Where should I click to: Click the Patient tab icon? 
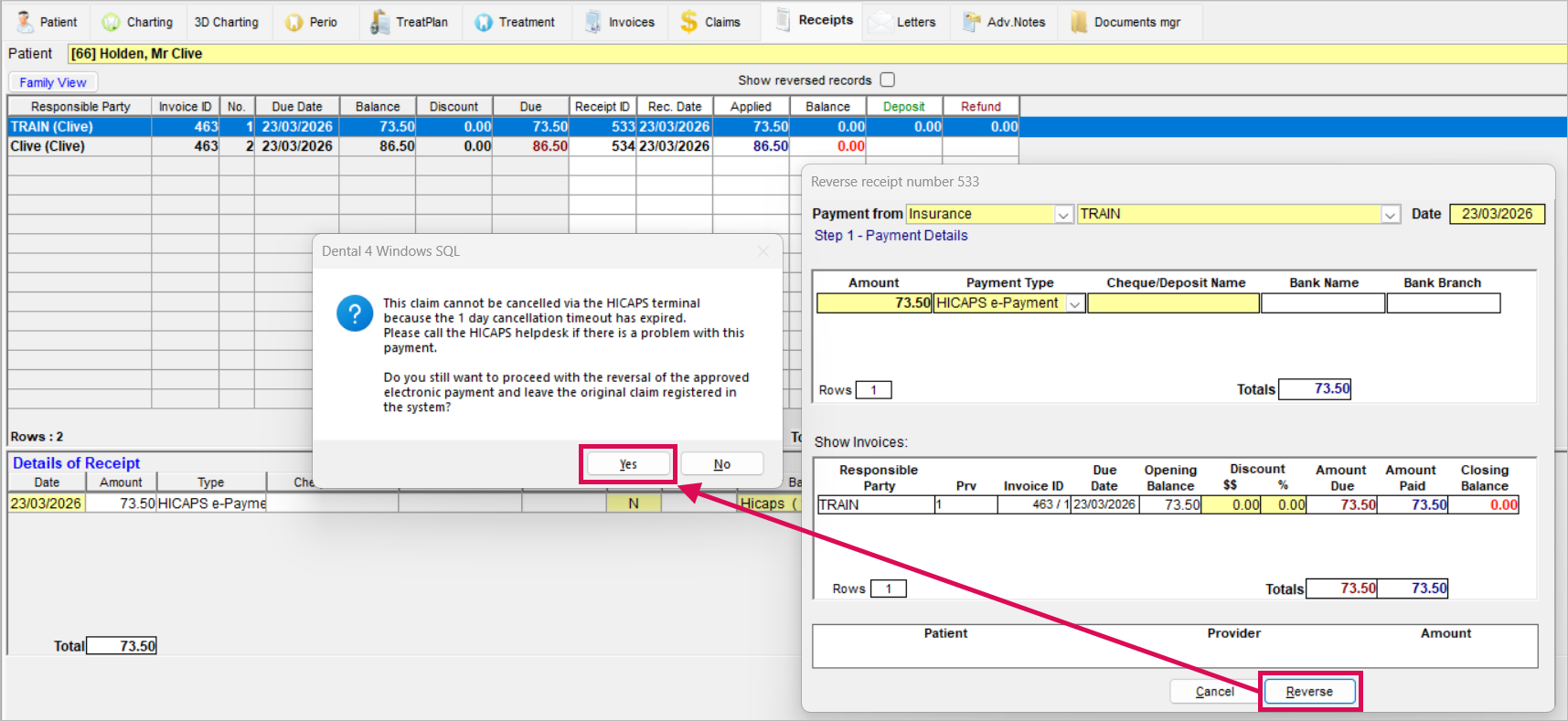point(25,22)
